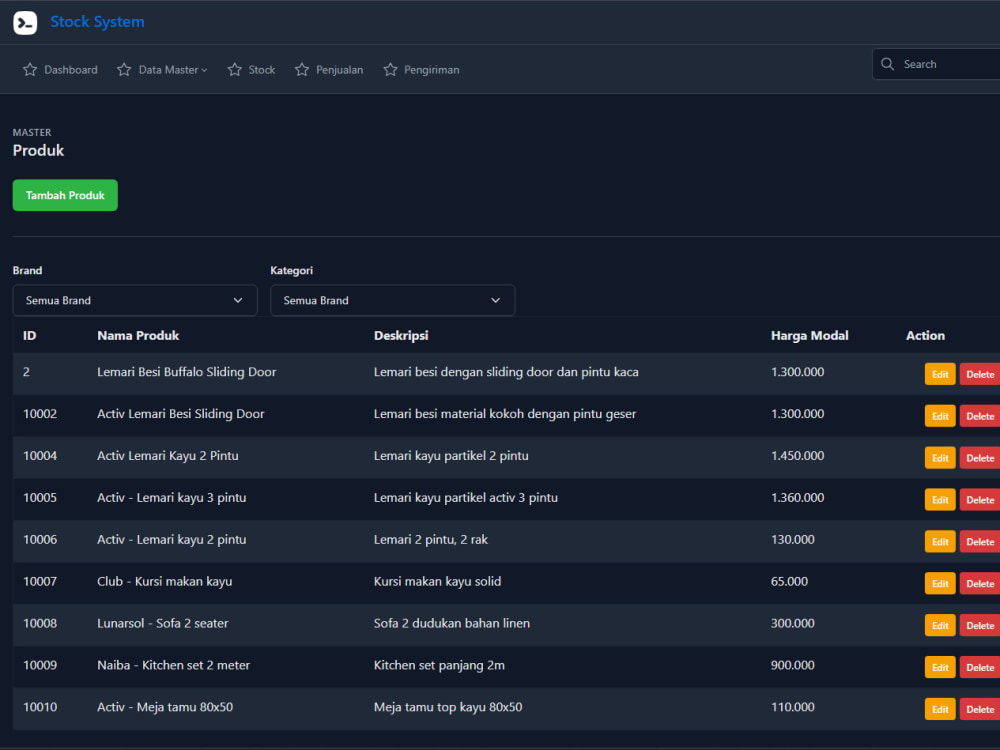Delete Lunarsol - Sofa 2 seater
The height and width of the screenshot is (750, 1000).
click(x=980, y=626)
